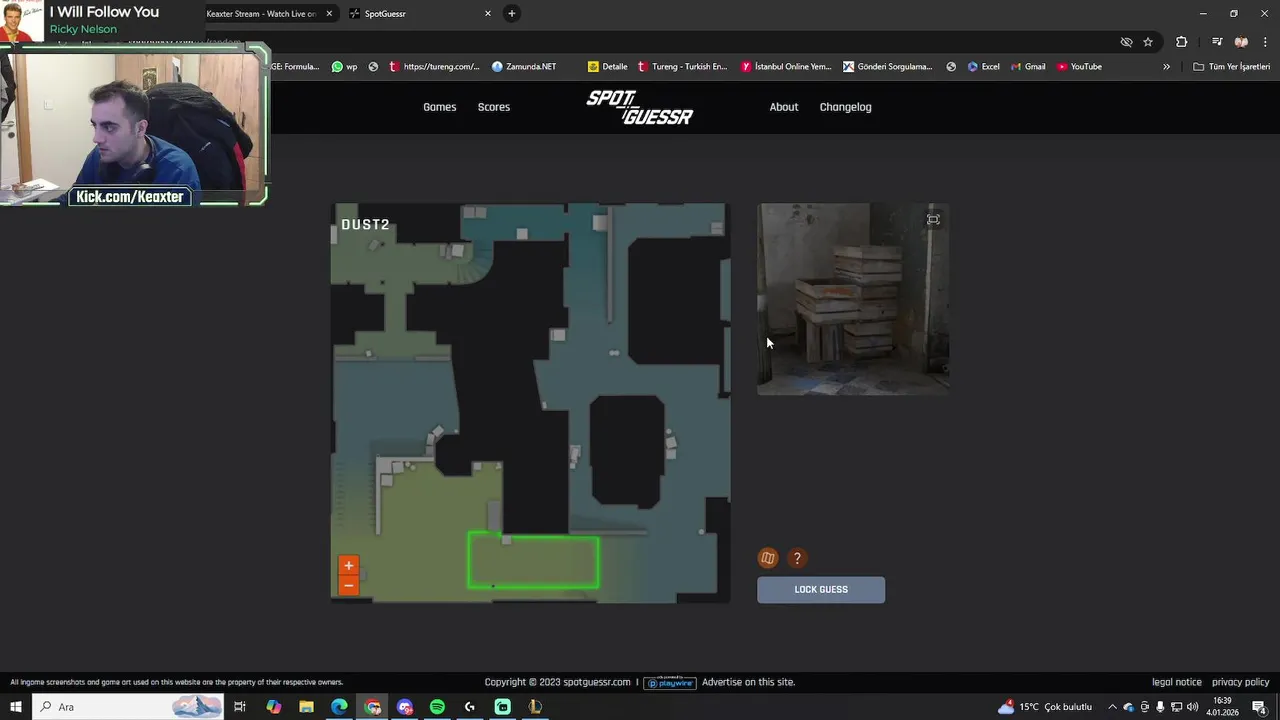The height and width of the screenshot is (720, 1280).
Task: Open the Tüm Yer İşaretleri folder
Action: click(1232, 67)
